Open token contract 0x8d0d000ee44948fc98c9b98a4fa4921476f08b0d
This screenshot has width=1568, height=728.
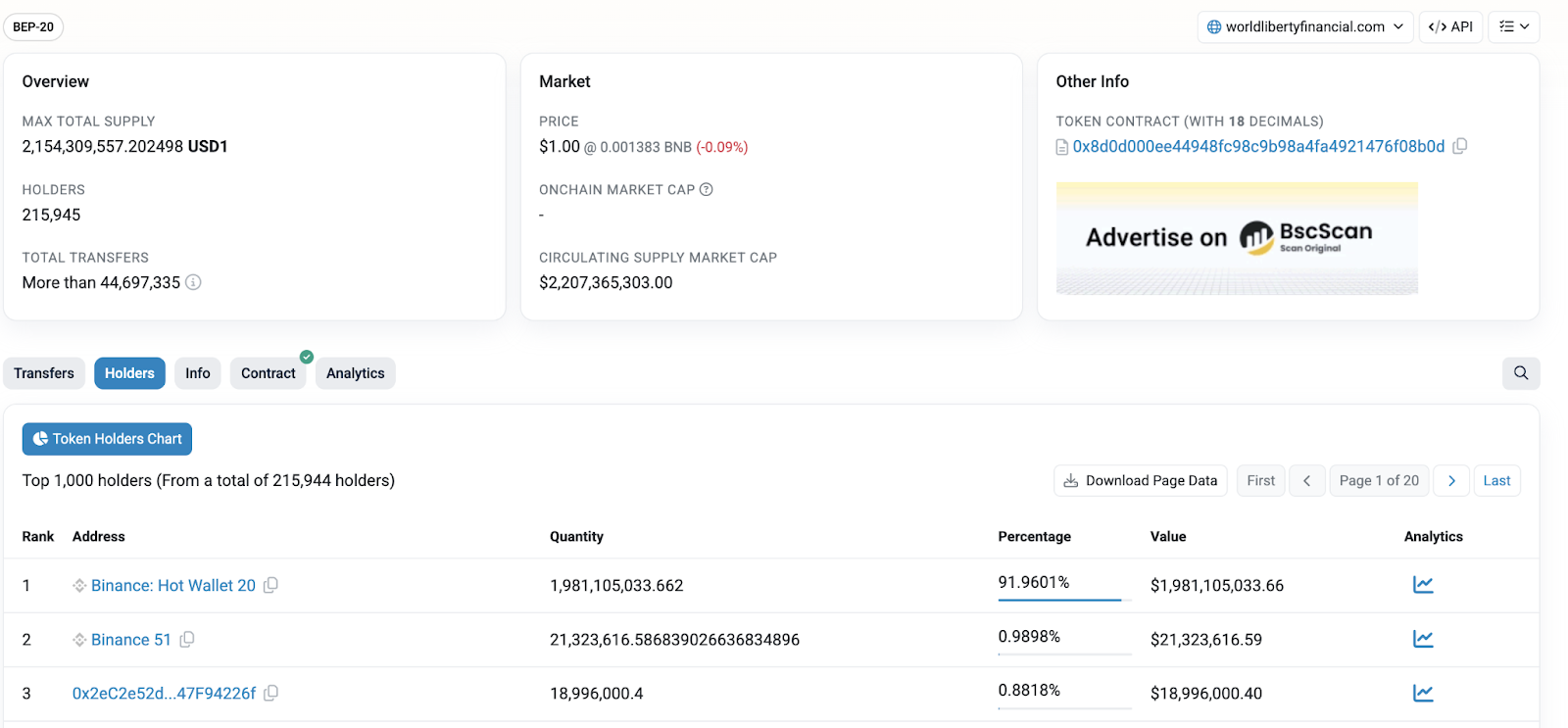pos(1258,146)
